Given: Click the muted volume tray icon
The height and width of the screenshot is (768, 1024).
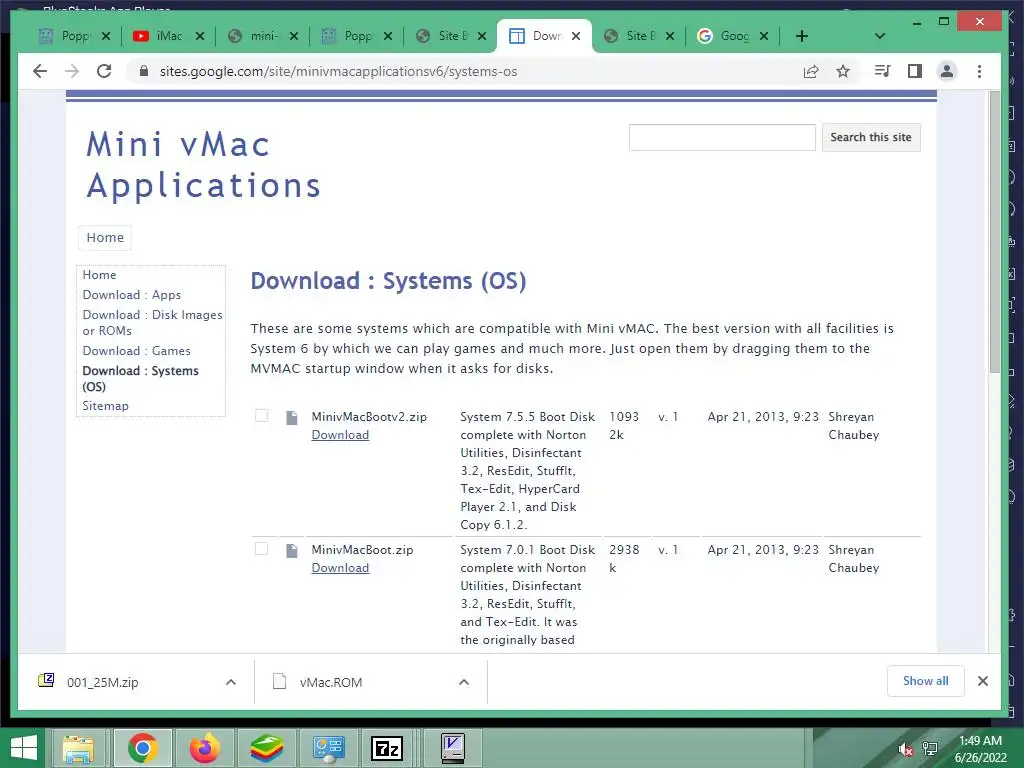Looking at the screenshot, I should coord(906,749).
